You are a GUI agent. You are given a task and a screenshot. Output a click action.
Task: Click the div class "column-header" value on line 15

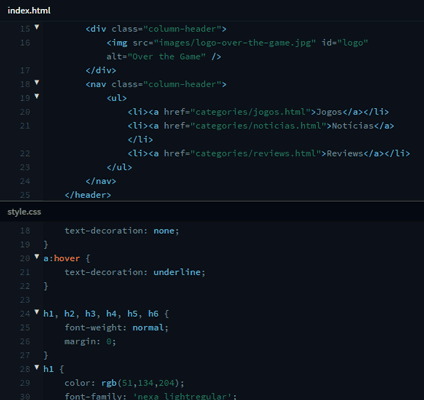click(182, 29)
